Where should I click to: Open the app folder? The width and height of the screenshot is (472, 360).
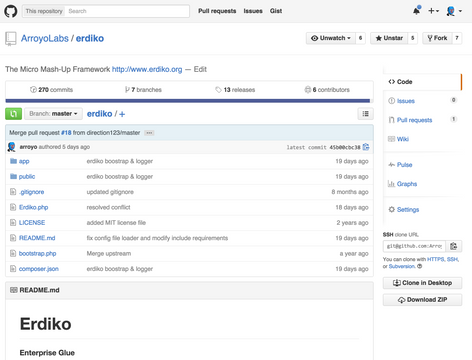click(x=24, y=161)
